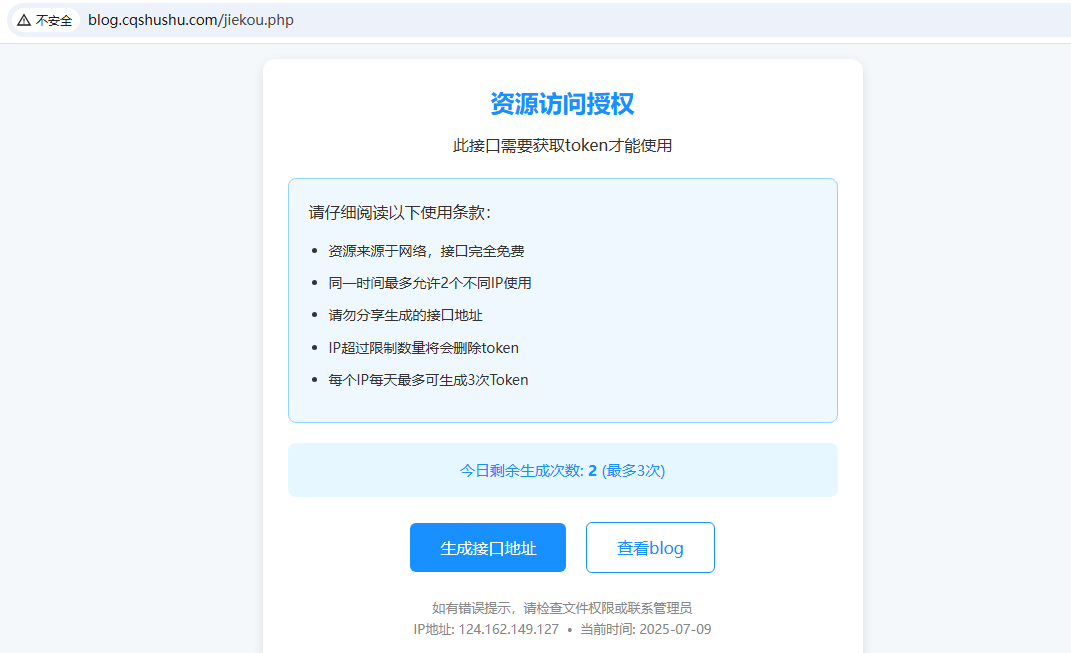This screenshot has height=653, width=1071.
Task: Click the term 每个IP每天最多可生成3次Token
Action: 428,380
